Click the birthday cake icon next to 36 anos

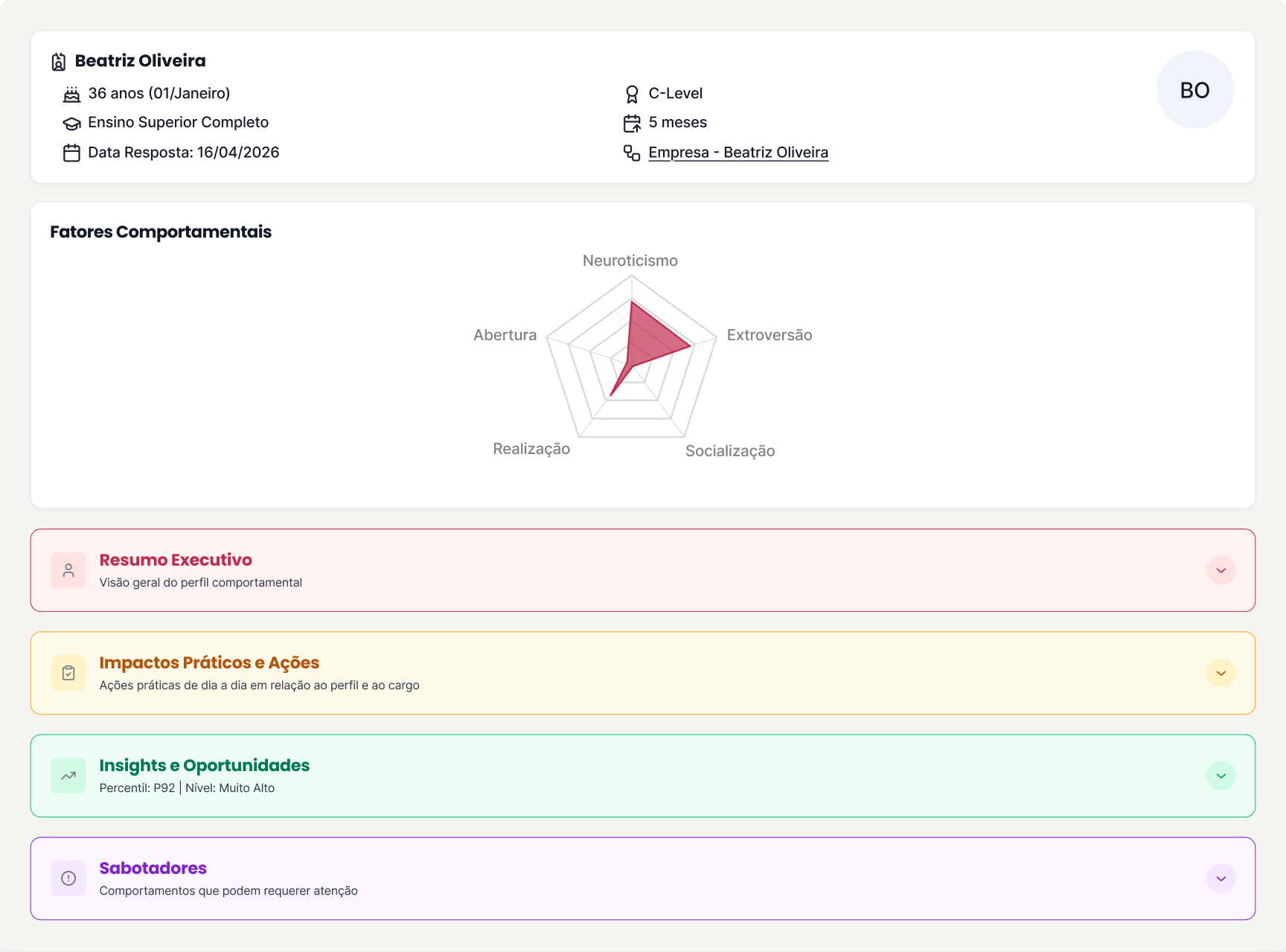(x=71, y=95)
